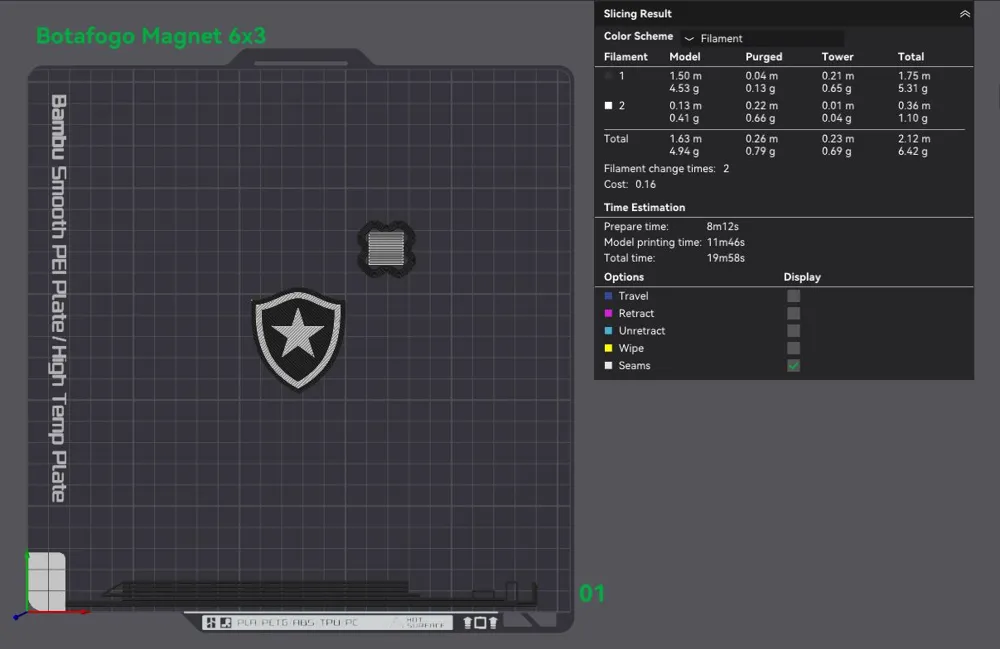Click the blue Travel color swatch
1000x649 pixels.
[608, 296]
